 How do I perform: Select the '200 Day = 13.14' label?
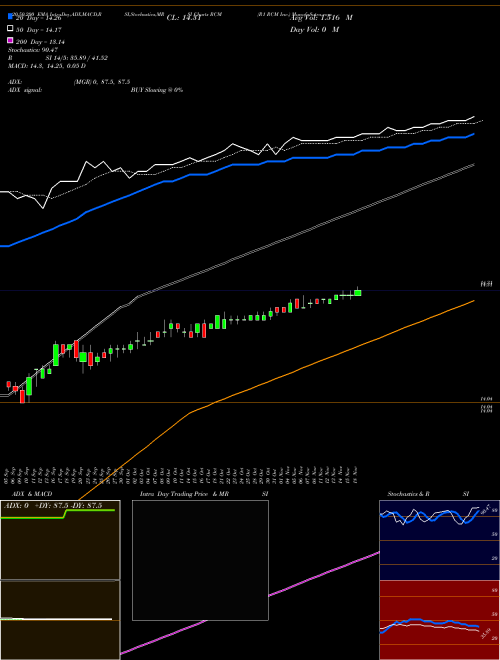[x=40, y=42]
